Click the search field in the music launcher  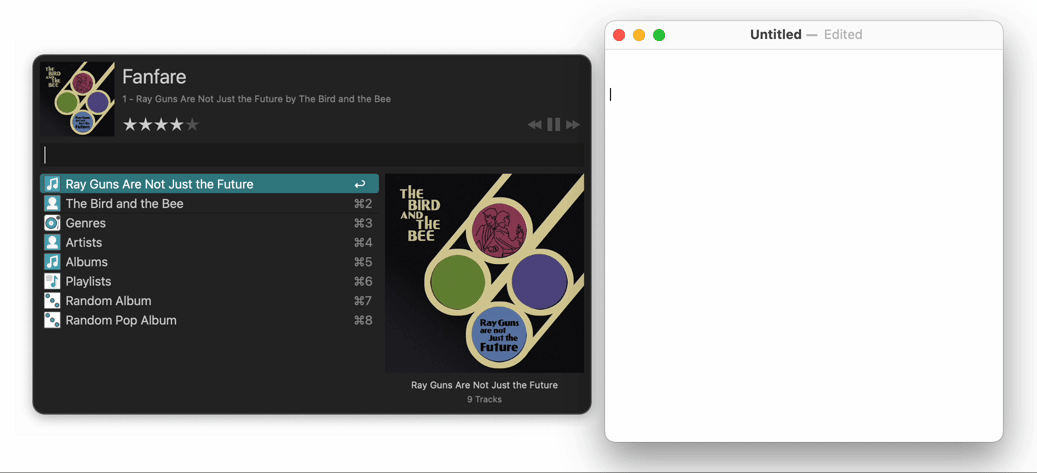click(311, 155)
